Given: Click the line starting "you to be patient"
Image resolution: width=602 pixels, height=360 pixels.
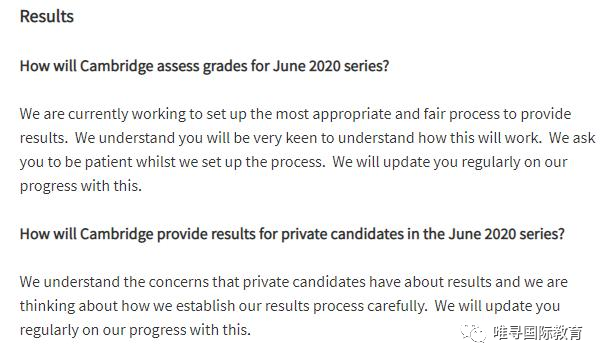Looking at the screenshot, I should [294, 162].
